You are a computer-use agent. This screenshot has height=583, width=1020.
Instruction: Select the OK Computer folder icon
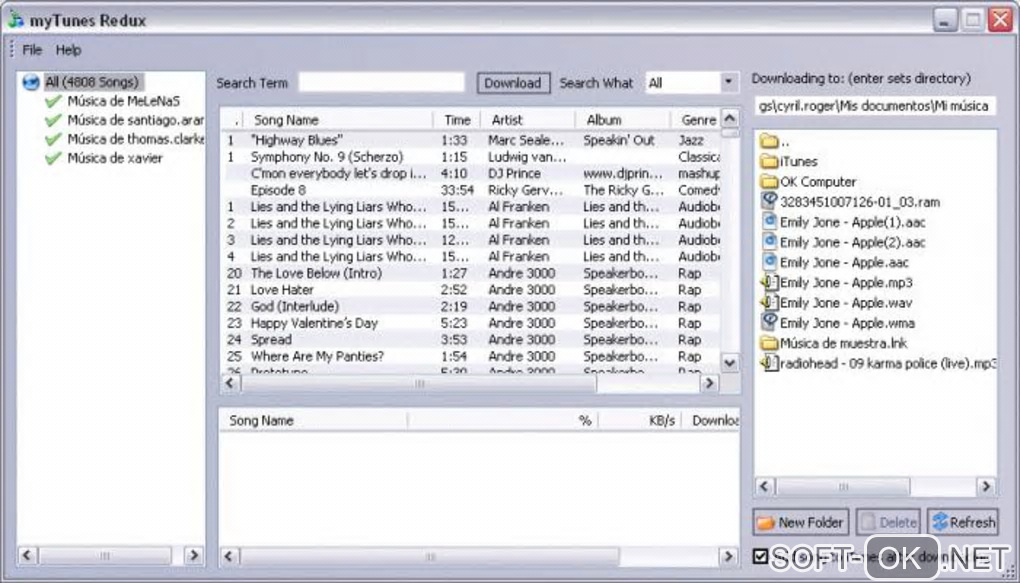tap(770, 182)
